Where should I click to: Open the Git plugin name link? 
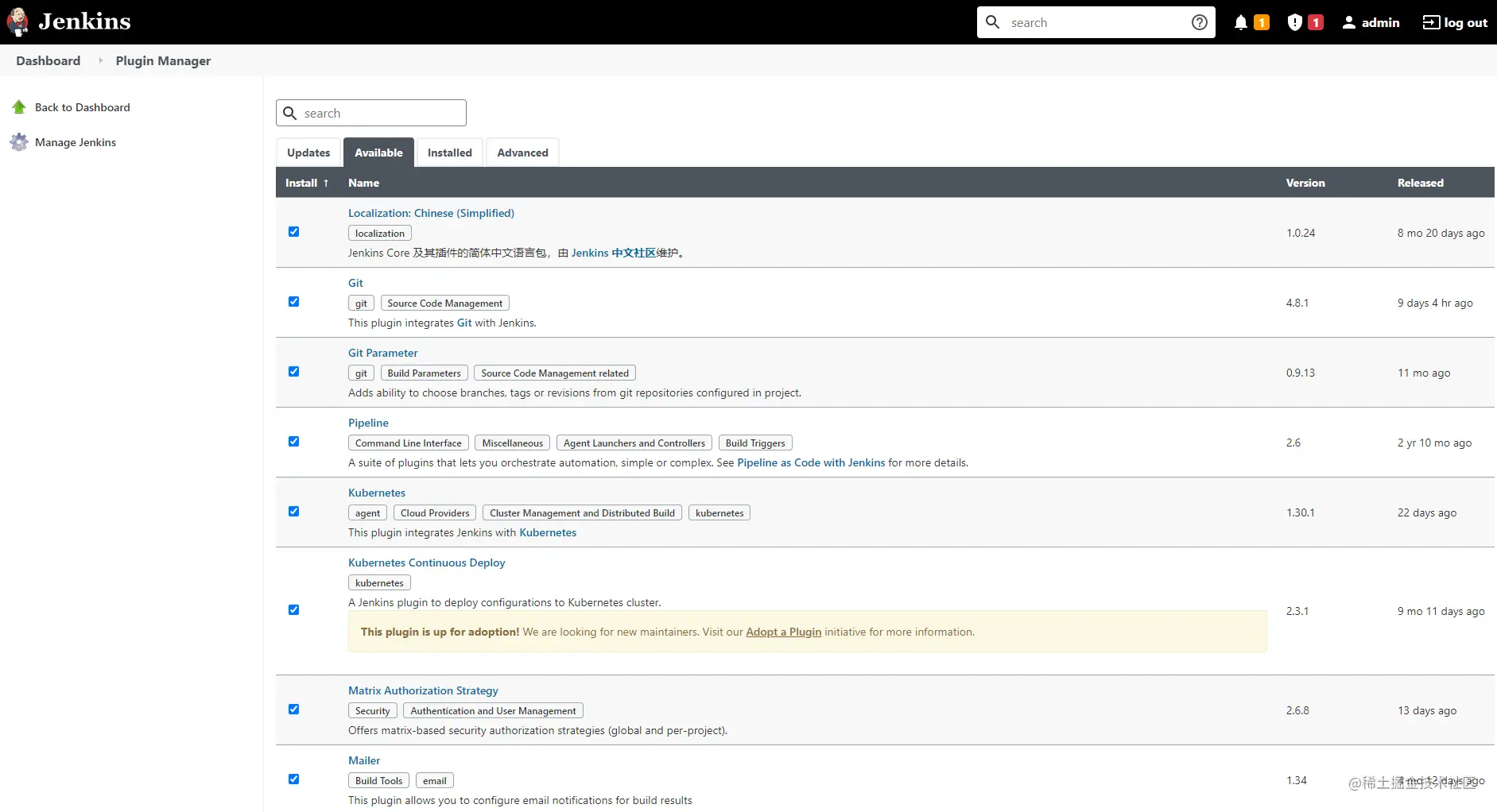coord(355,283)
